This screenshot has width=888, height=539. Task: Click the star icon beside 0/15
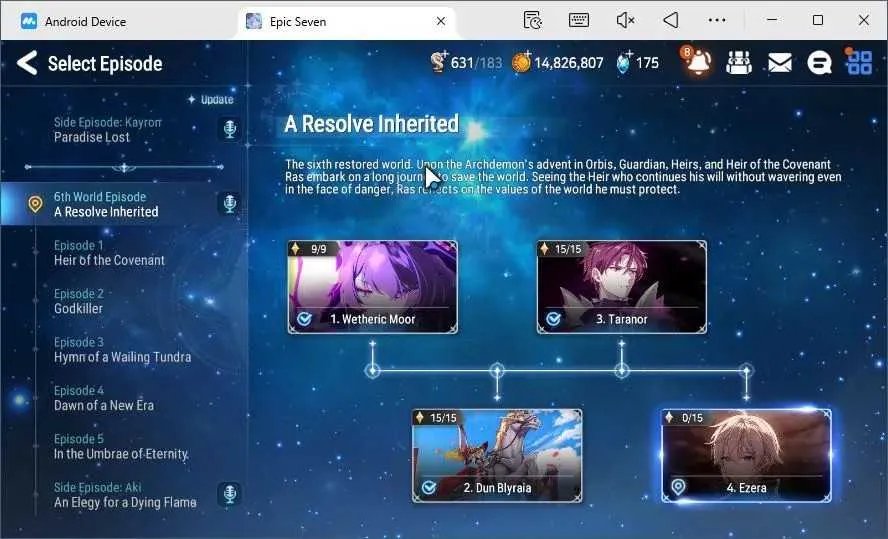pyautogui.click(x=669, y=417)
